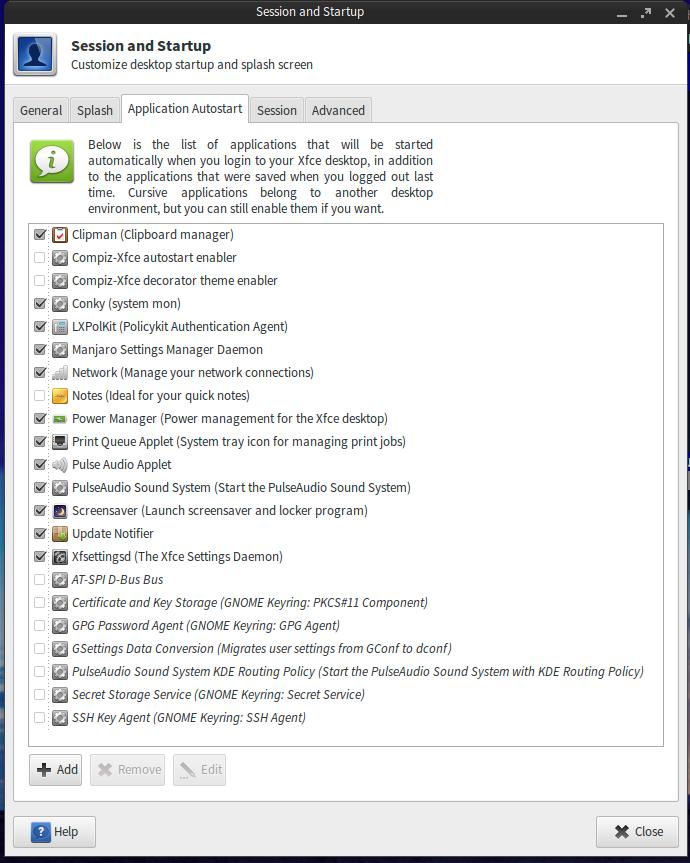Viewport: 690px width, 863px height.
Task: Select 'Compiz-Xfce decorator theme enabler' text
Action: click(x=174, y=281)
